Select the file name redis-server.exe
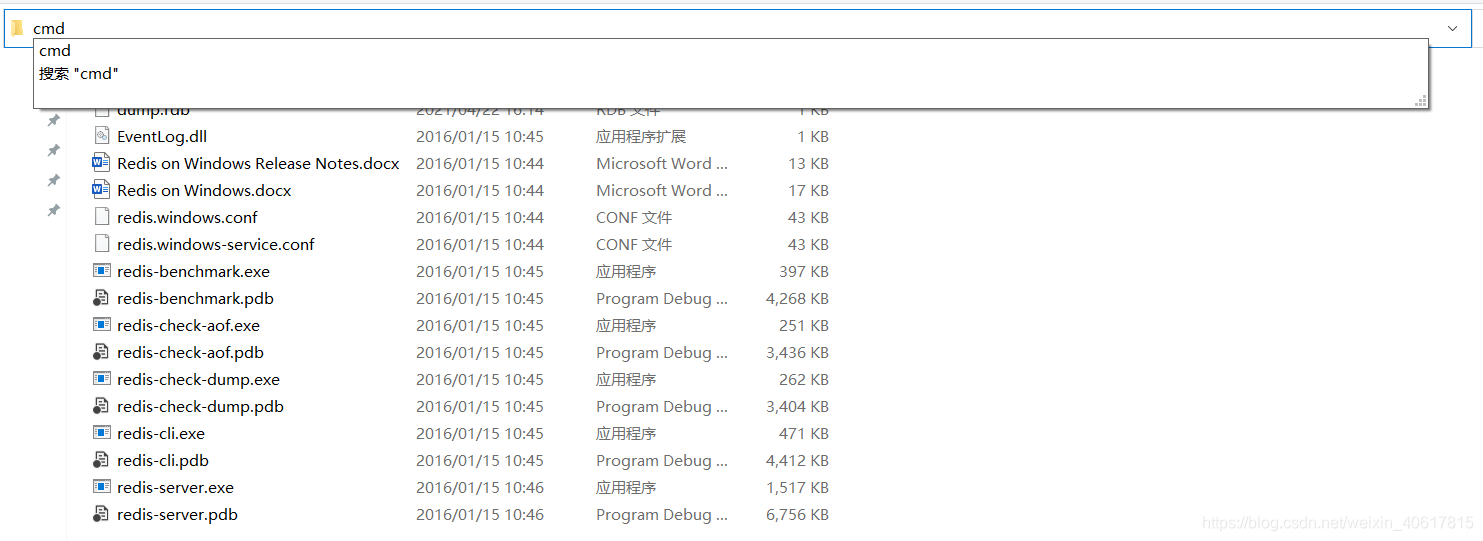The image size is (1483, 541). point(175,487)
